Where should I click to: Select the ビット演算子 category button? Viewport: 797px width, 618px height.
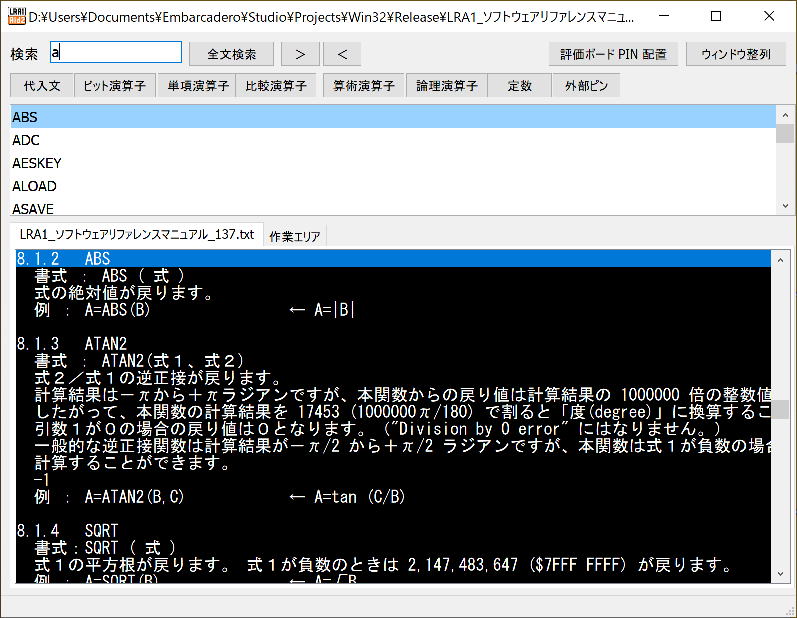(115, 85)
